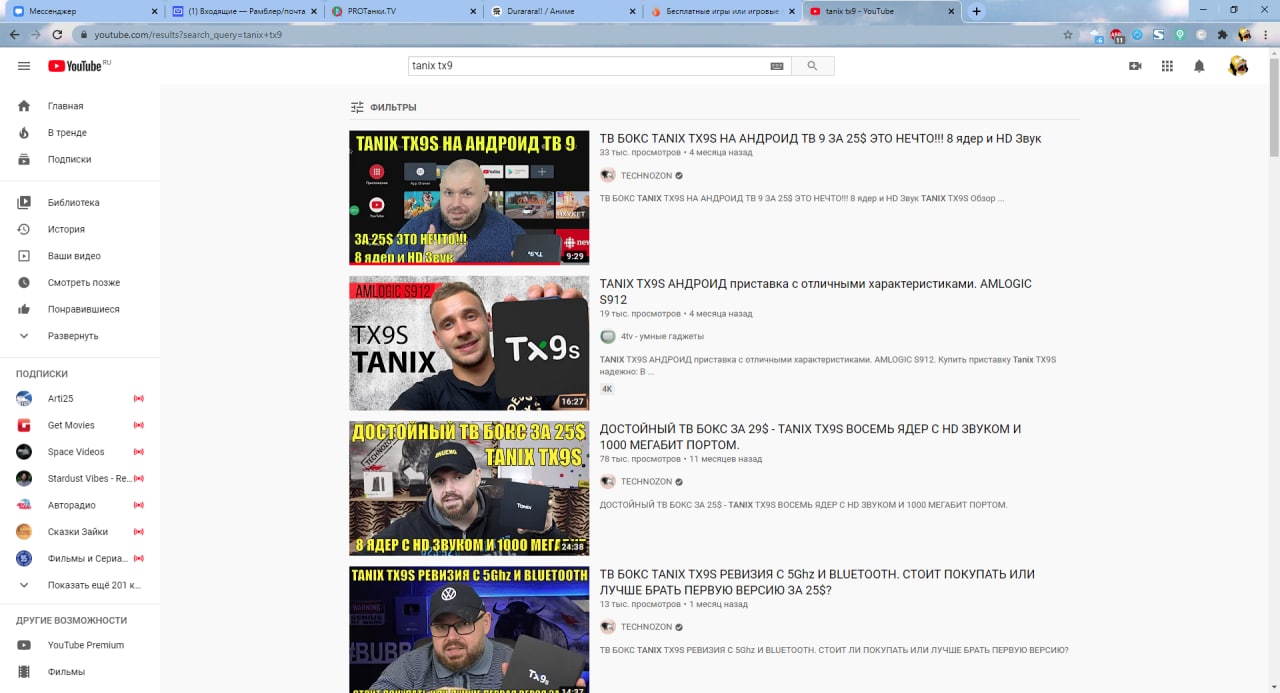Bookmark this page with the star
The height and width of the screenshot is (693, 1280).
(1068, 34)
